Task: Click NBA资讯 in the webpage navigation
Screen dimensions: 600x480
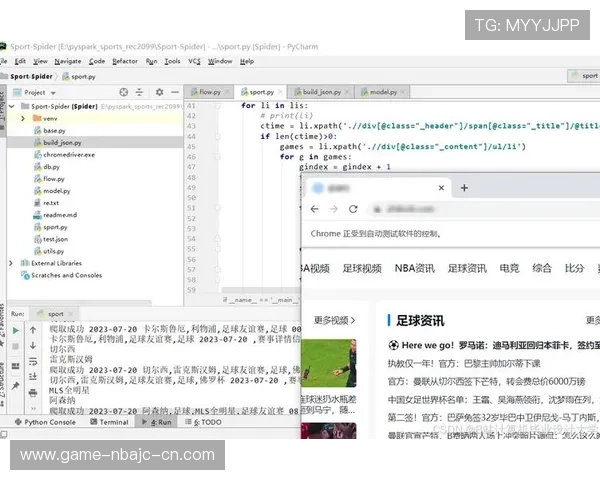Action: pos(415,268)
